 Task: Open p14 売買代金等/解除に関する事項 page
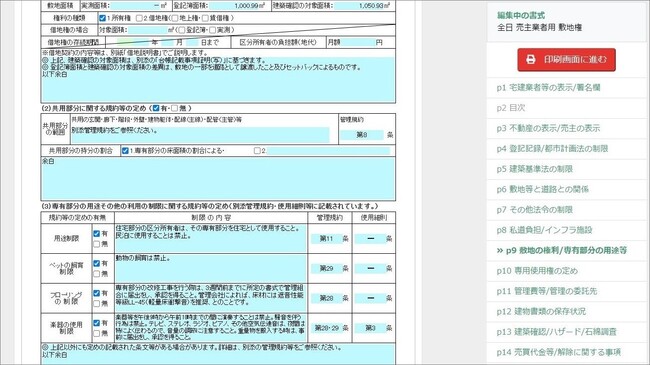pos(558,352)
